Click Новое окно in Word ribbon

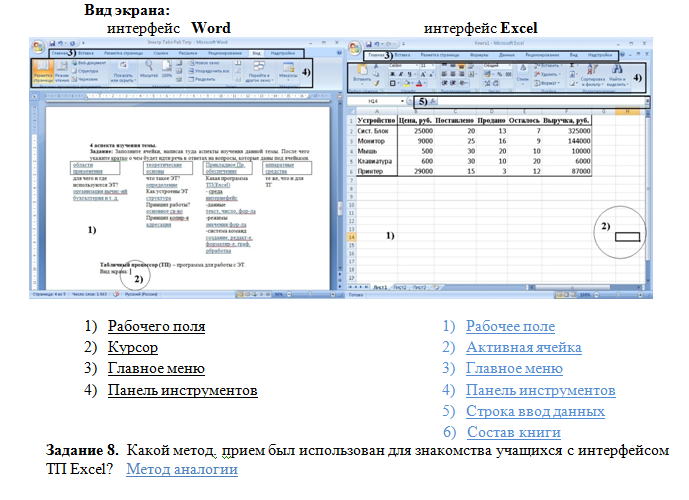[x=203, y=63]
